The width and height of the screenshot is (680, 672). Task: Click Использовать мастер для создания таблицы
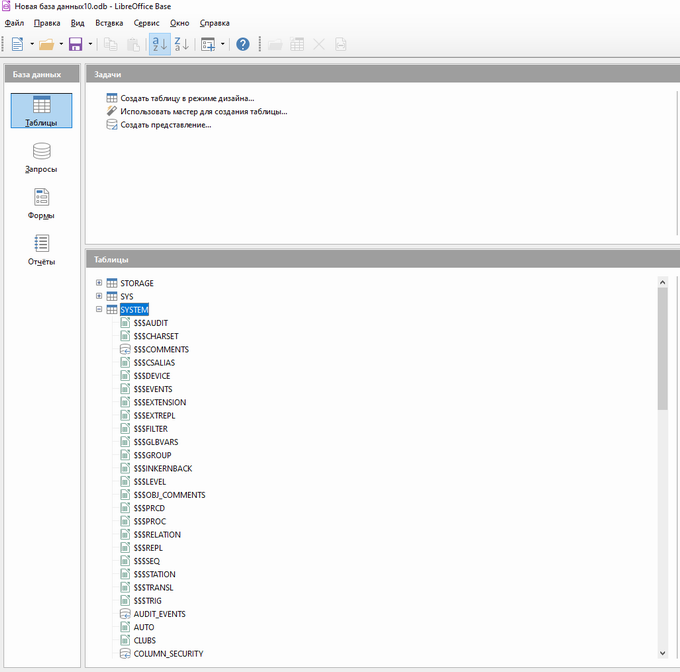click(x=203, y=111)
